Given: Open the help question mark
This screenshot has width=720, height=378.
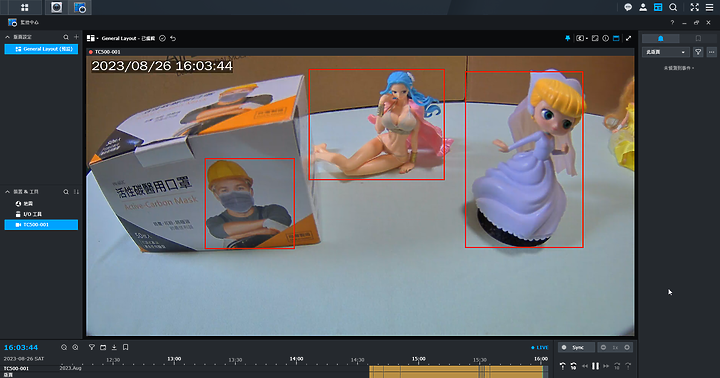Looking at the screenshot, I should click(x=672, y=23).
